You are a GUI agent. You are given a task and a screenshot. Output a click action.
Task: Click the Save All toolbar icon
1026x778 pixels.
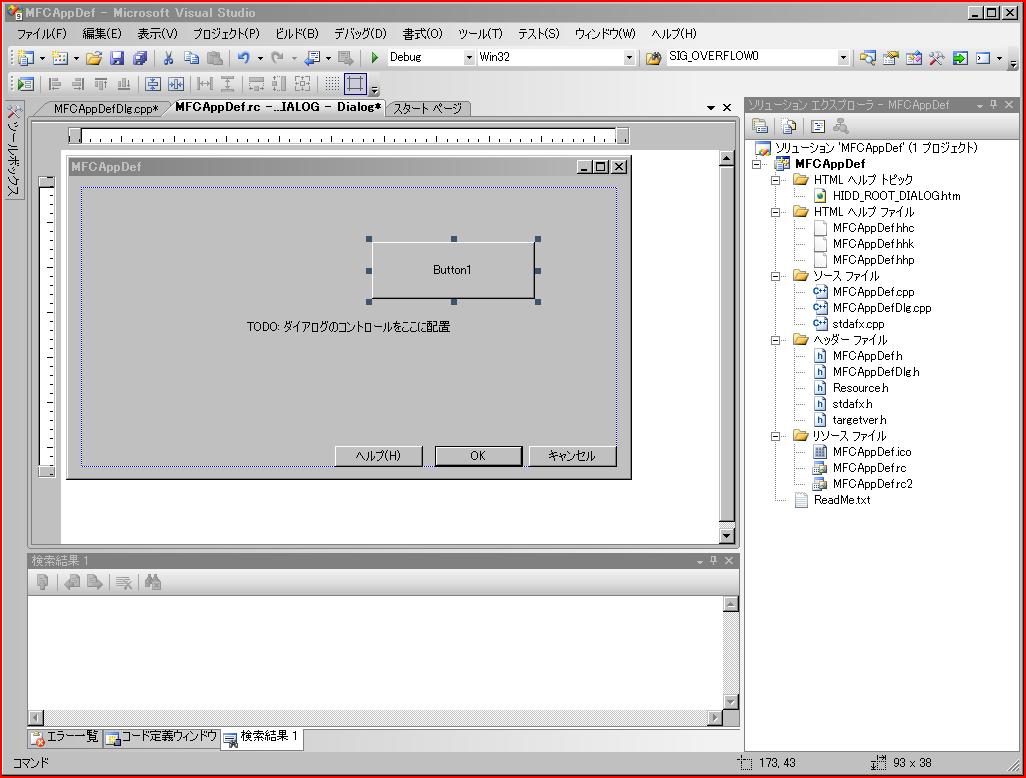(x=140, y=58)
